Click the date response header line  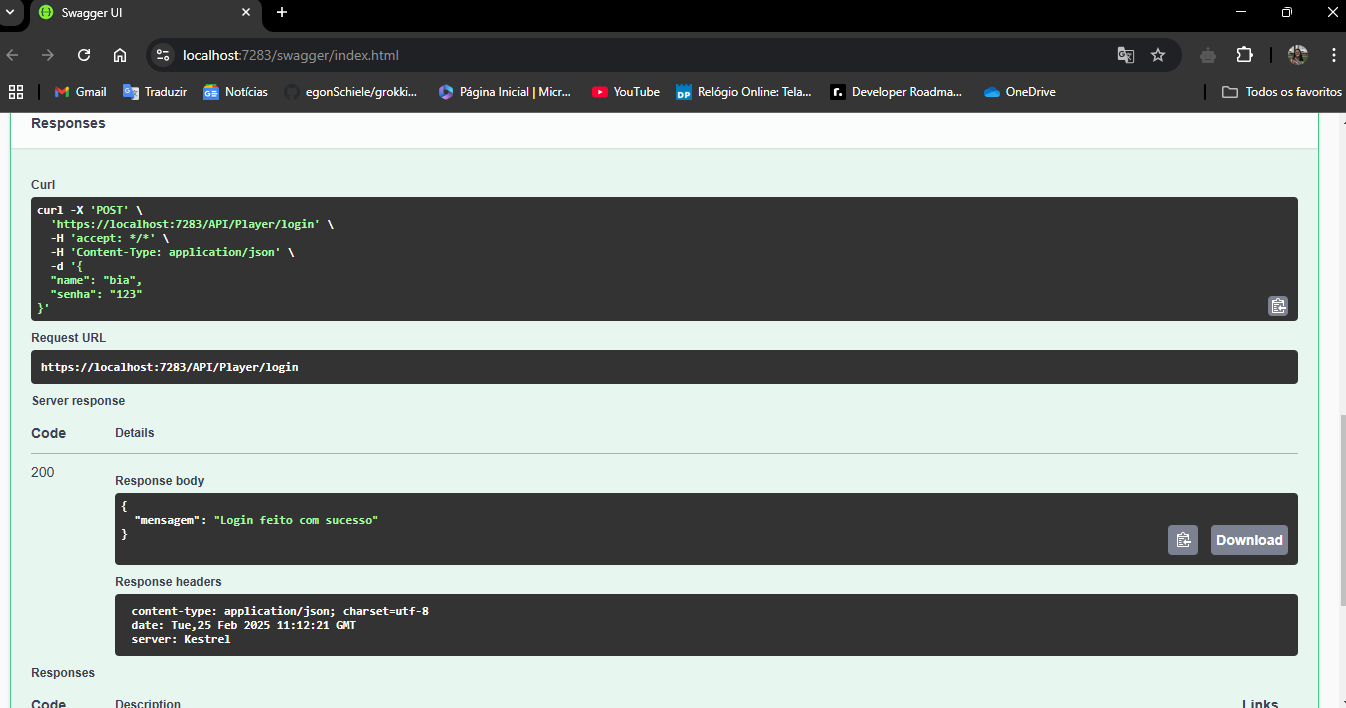pos(244,625)
